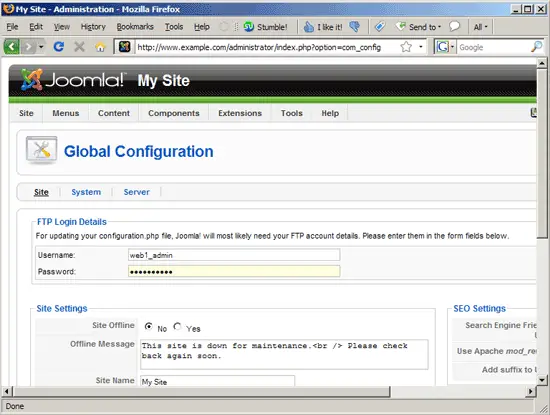550x415 pixels.
Task: Bookmark page with the star icon
Action: click(406, 47)
